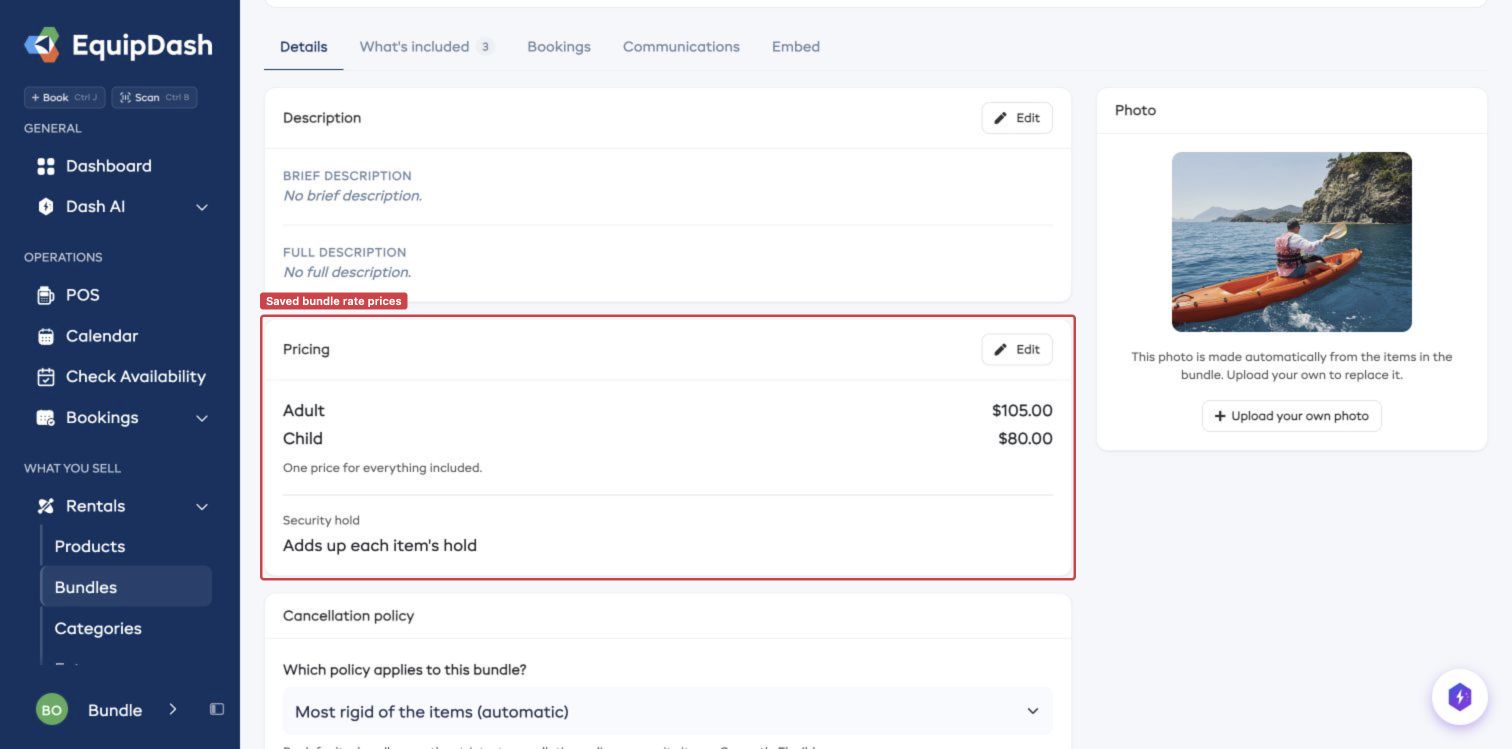
Task: Collapse the Rentals section chevron
Action: pos(202,506)
